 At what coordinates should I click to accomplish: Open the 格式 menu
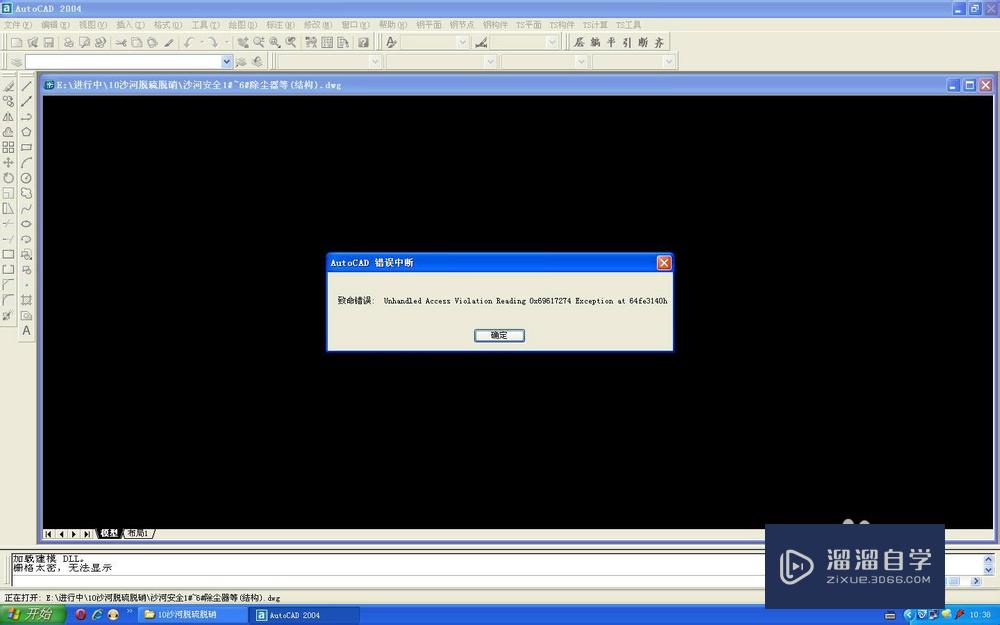(168, 25)
